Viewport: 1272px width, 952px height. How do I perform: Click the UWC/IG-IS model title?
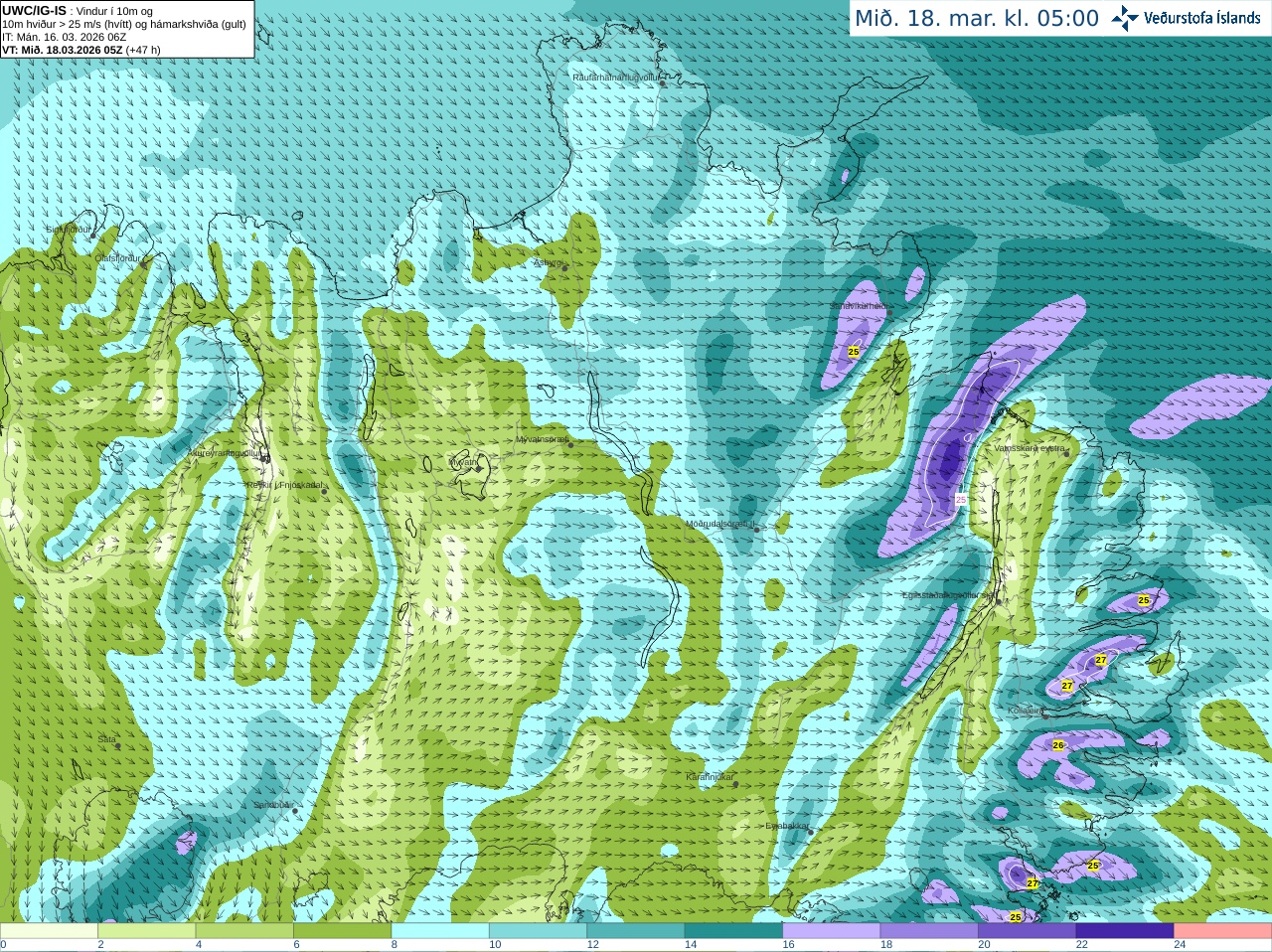click(35, 10)
